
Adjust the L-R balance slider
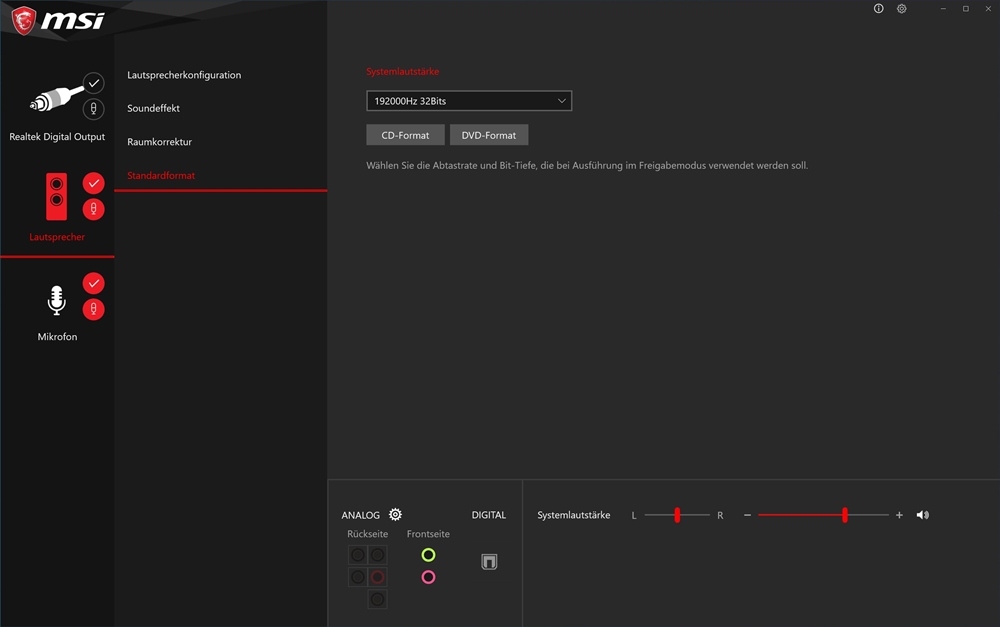click(x=677, y=515)
